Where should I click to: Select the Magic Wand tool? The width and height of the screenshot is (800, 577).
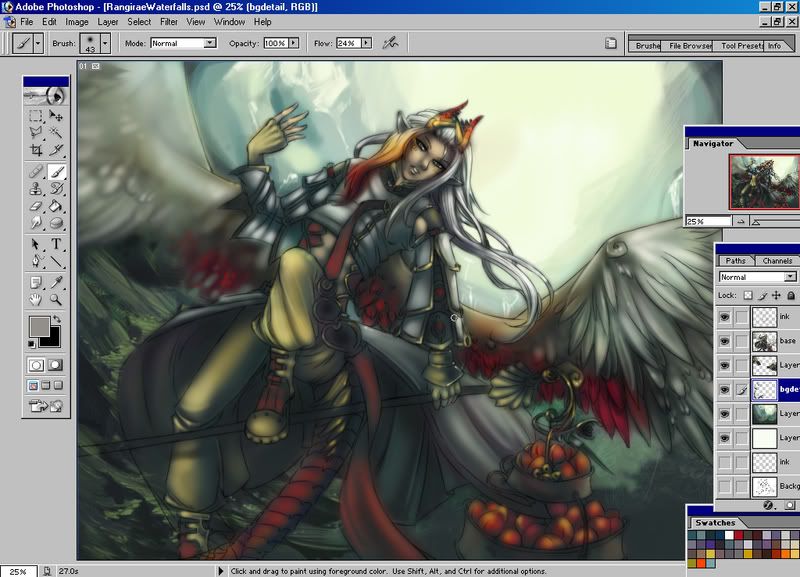click(x=56, y=133)
